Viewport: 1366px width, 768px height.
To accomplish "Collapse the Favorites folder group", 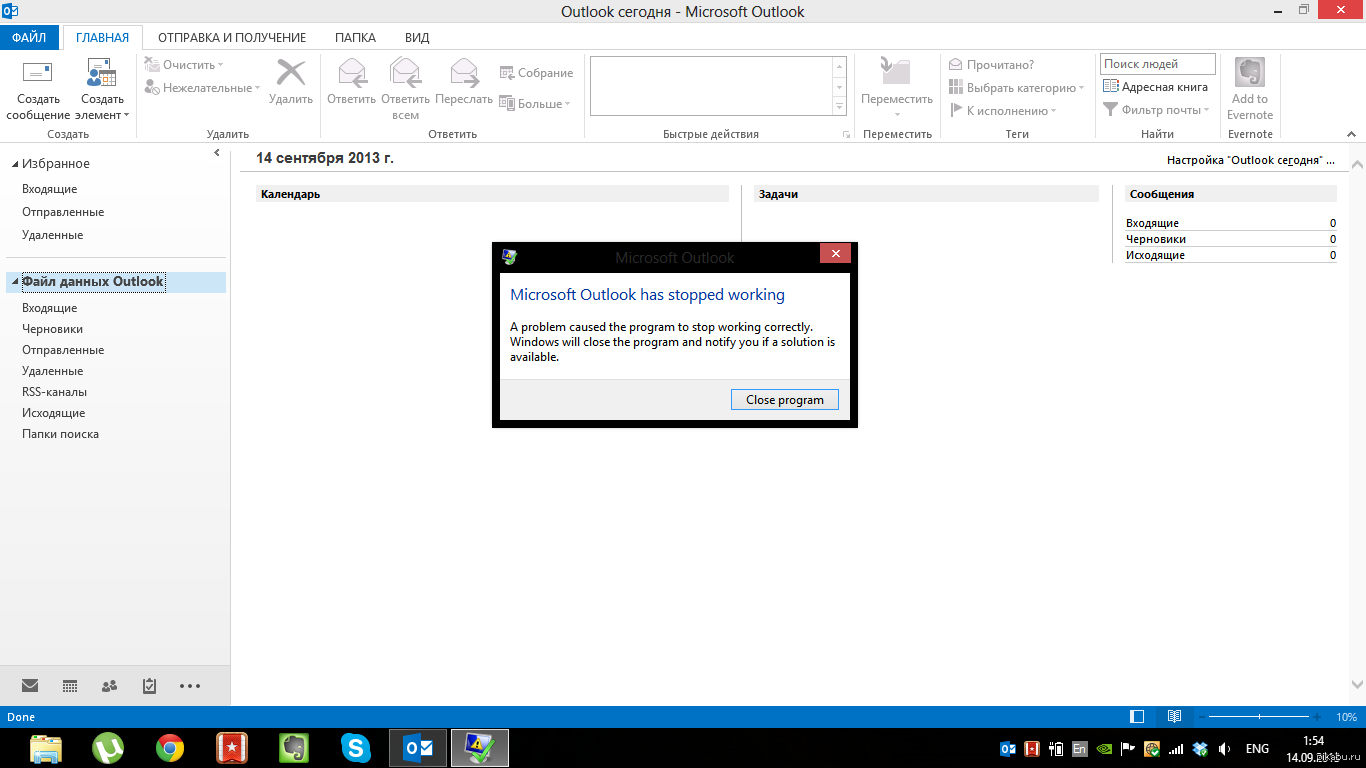I will click(x=14, y=164).
